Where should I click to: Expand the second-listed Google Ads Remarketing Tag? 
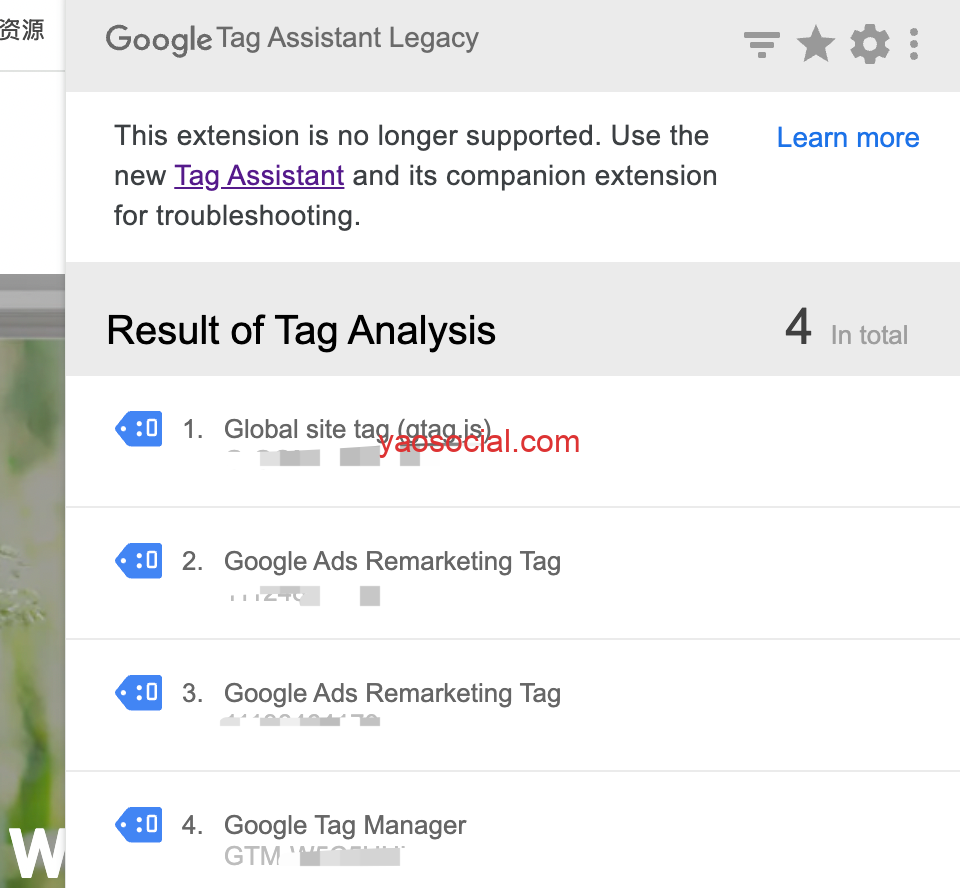tap(392, 562)
